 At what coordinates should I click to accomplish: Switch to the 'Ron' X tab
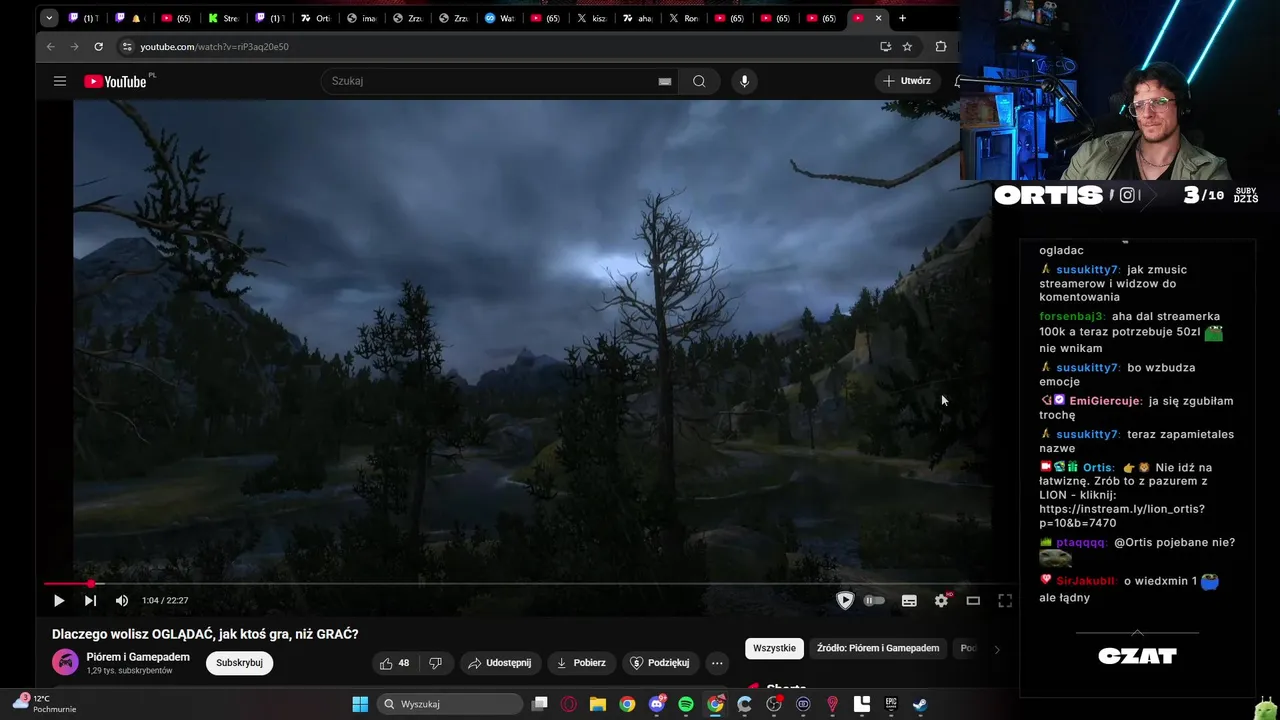(684, 18)
